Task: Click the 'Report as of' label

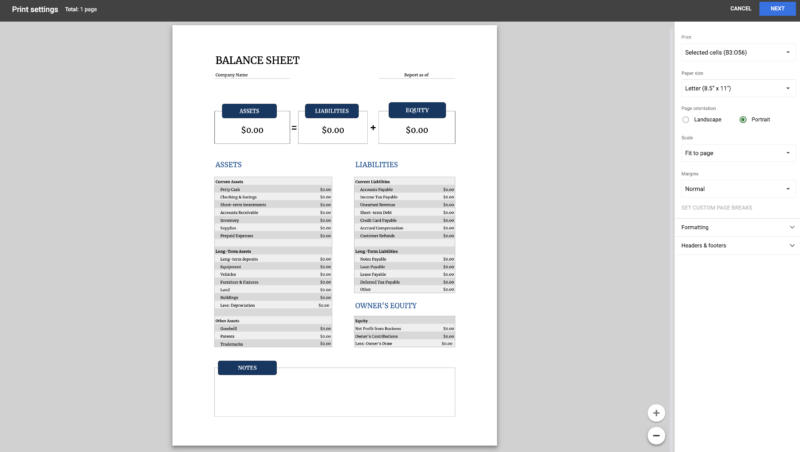Action: [416, 75]
